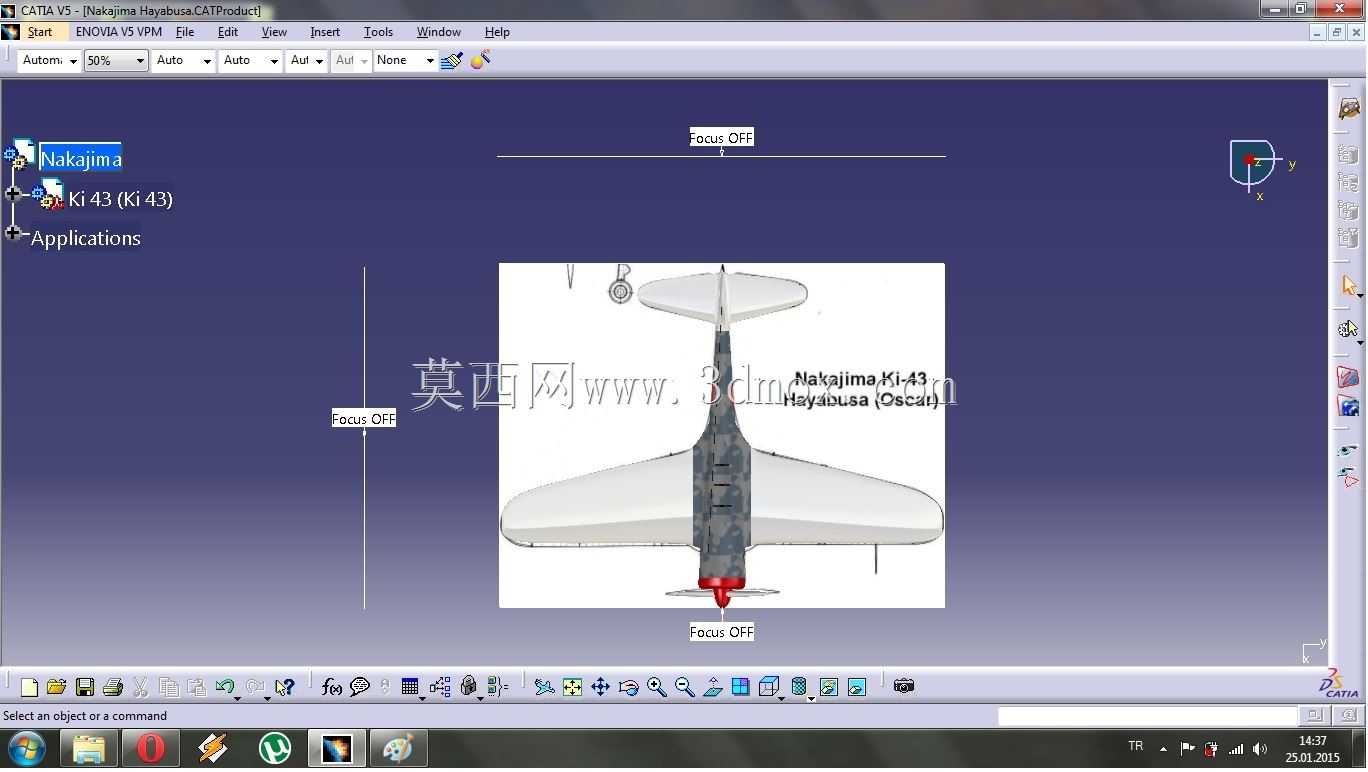Open the Design Table icon
The width and height of the screenshot is (1368, 772).
(410, 687)
